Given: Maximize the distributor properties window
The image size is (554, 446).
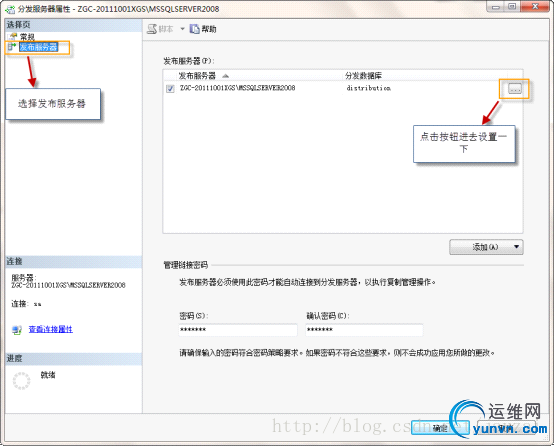Looking at the screenshot, I should [x=512, y=7].
